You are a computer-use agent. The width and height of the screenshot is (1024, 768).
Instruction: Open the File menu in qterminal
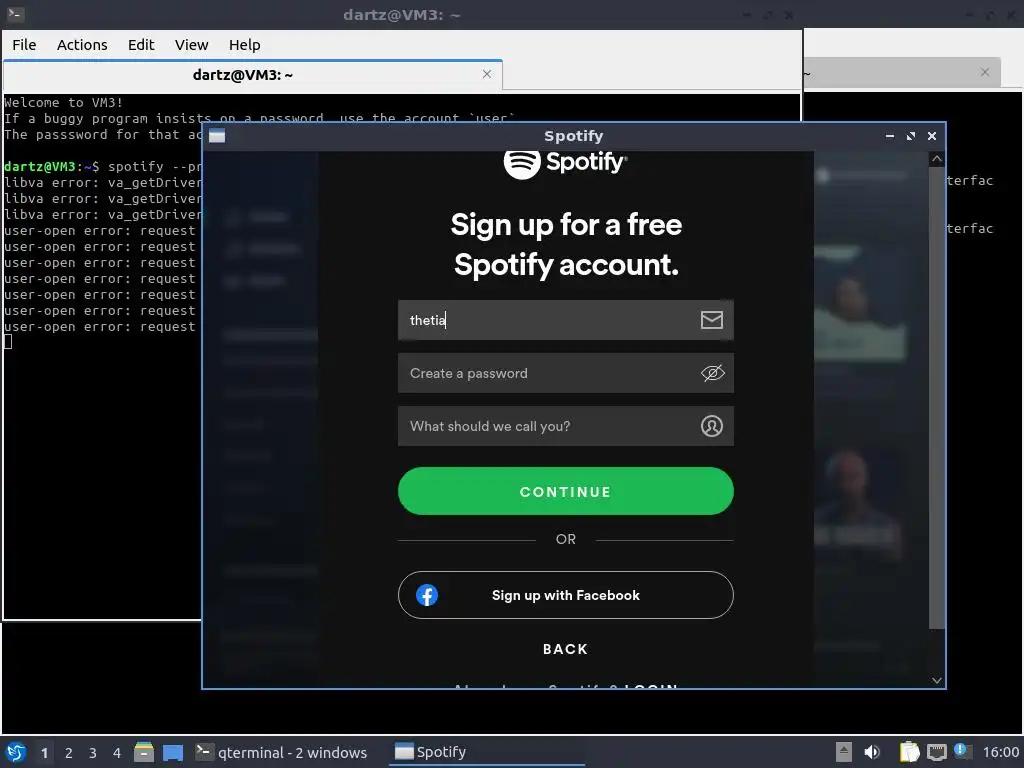24,45
